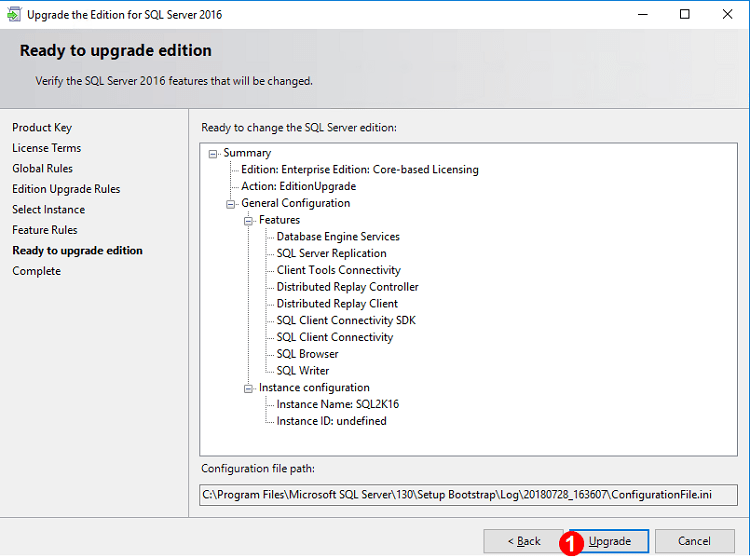Select SQL Client Connectivity SDK item
This screenshot has width=750, height=558.
point(346,320)
